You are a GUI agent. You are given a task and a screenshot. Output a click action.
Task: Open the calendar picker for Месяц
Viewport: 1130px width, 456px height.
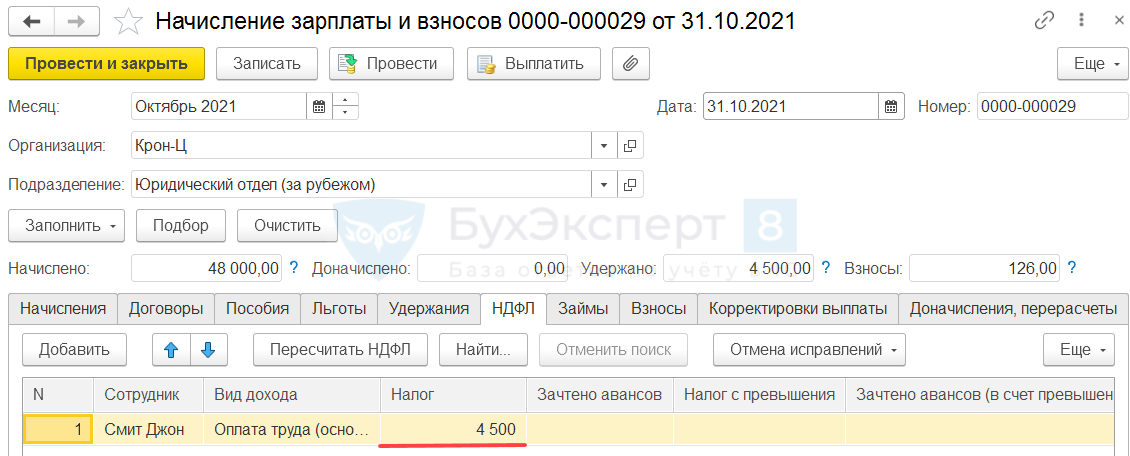319,106
